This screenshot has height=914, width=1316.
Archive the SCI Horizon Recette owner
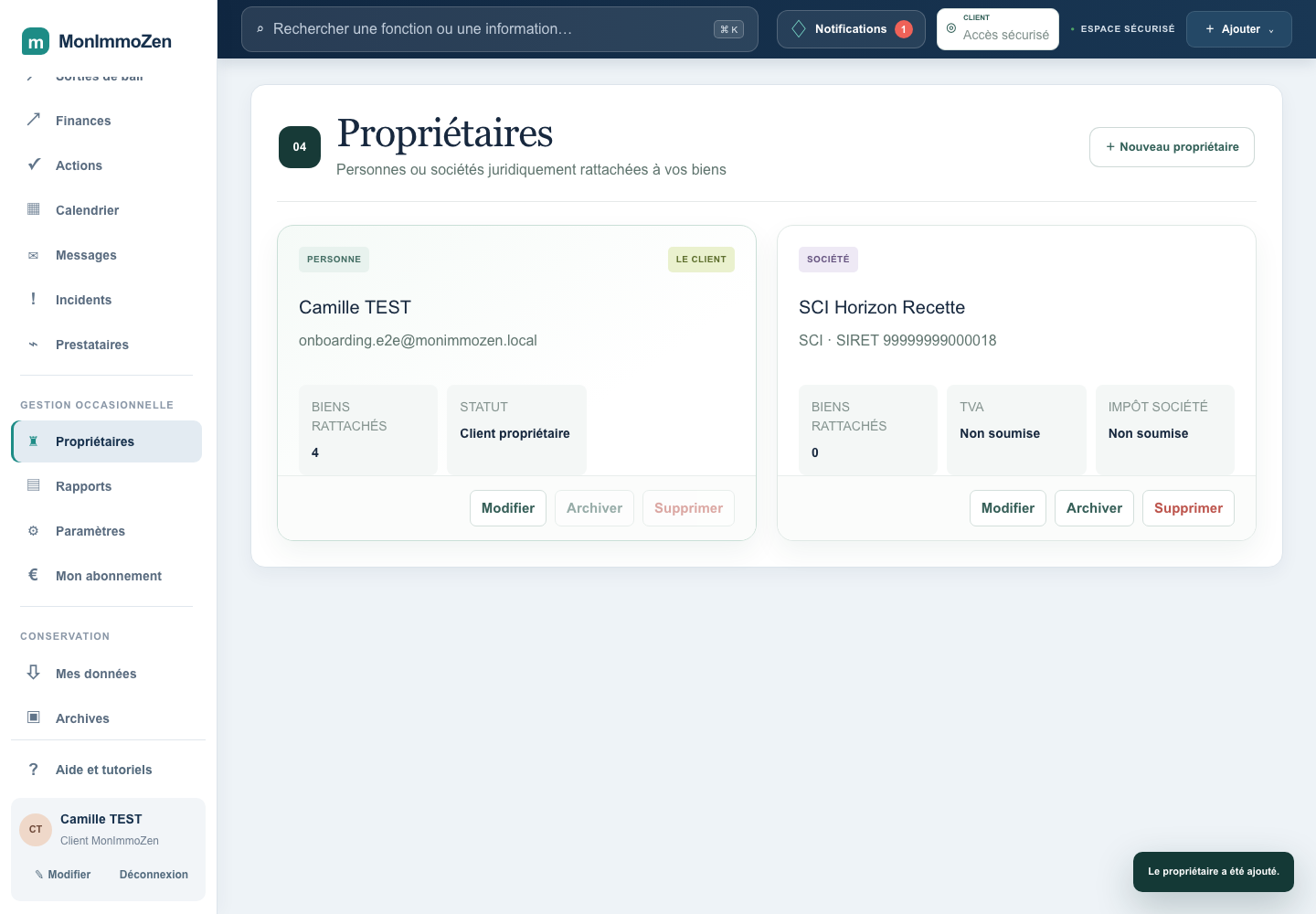(1094, 508)
